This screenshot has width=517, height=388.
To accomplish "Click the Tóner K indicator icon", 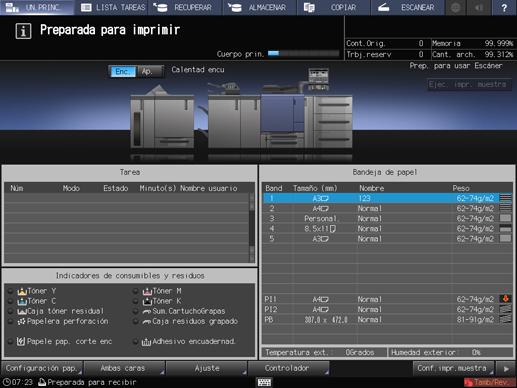I will click(147, 301).
